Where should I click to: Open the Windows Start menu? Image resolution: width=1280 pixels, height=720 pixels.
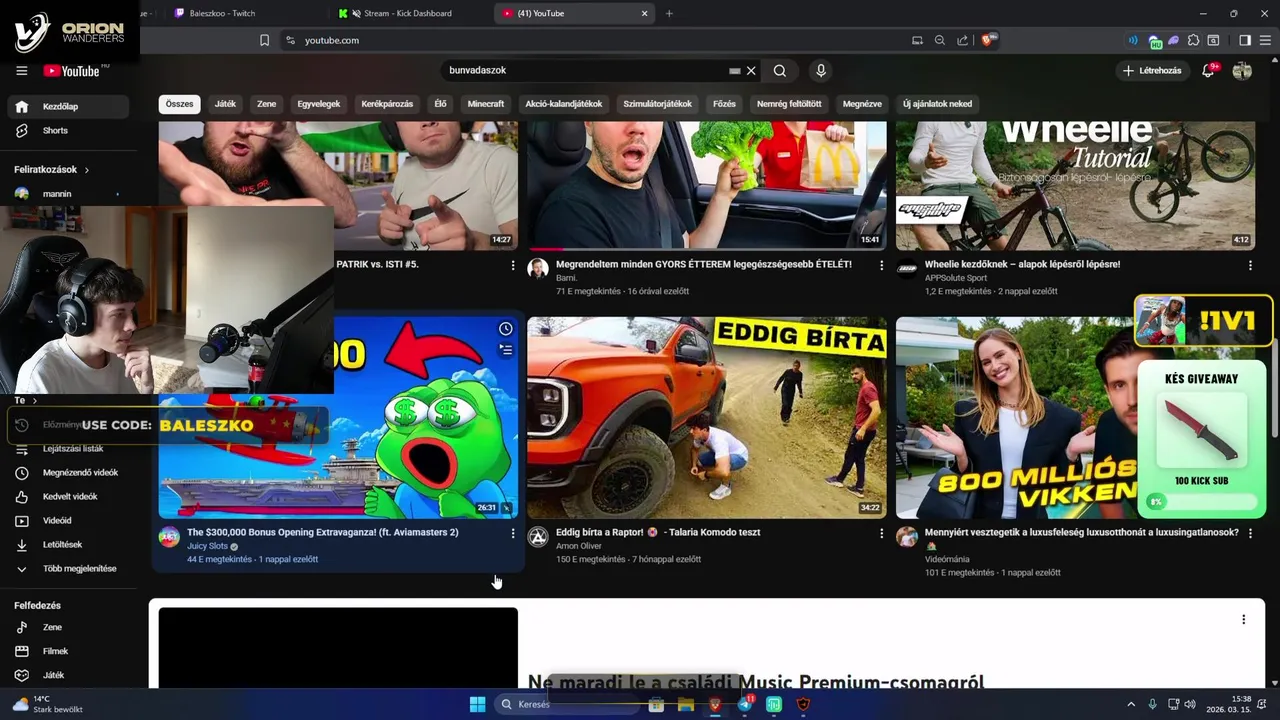[x=477, y=704]
